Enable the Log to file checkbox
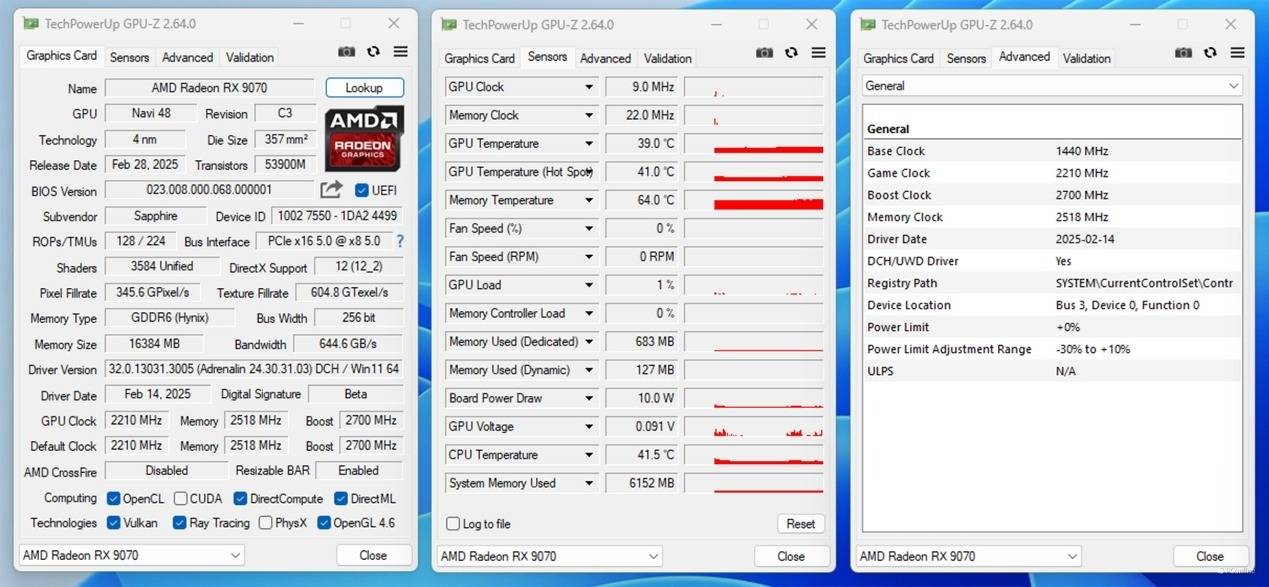This screenshot has height=587, width=1269. pyautogui.click(x=453, y=524)
